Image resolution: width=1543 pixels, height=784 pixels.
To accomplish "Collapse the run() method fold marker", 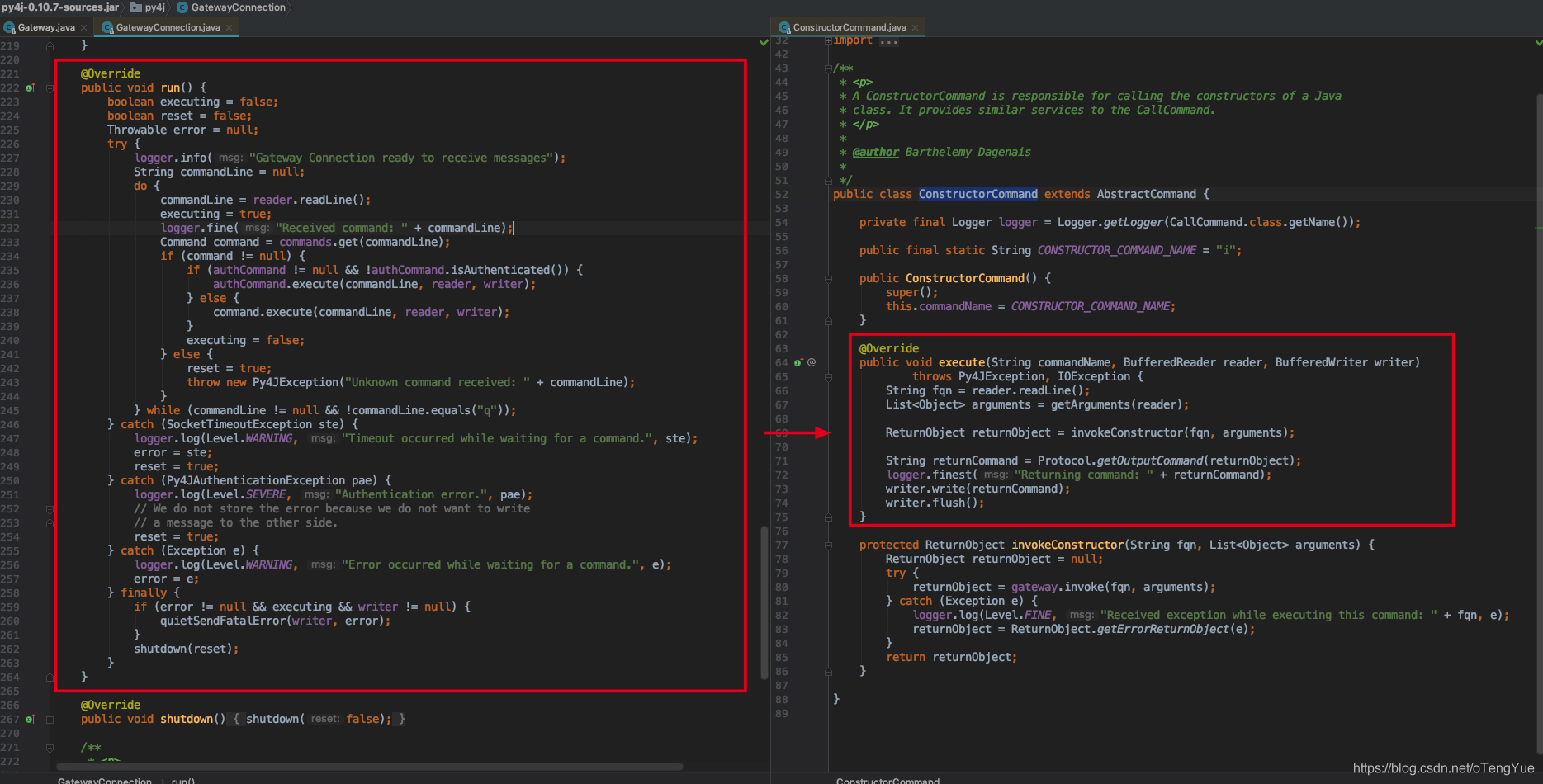I will [x=50, y=87].
